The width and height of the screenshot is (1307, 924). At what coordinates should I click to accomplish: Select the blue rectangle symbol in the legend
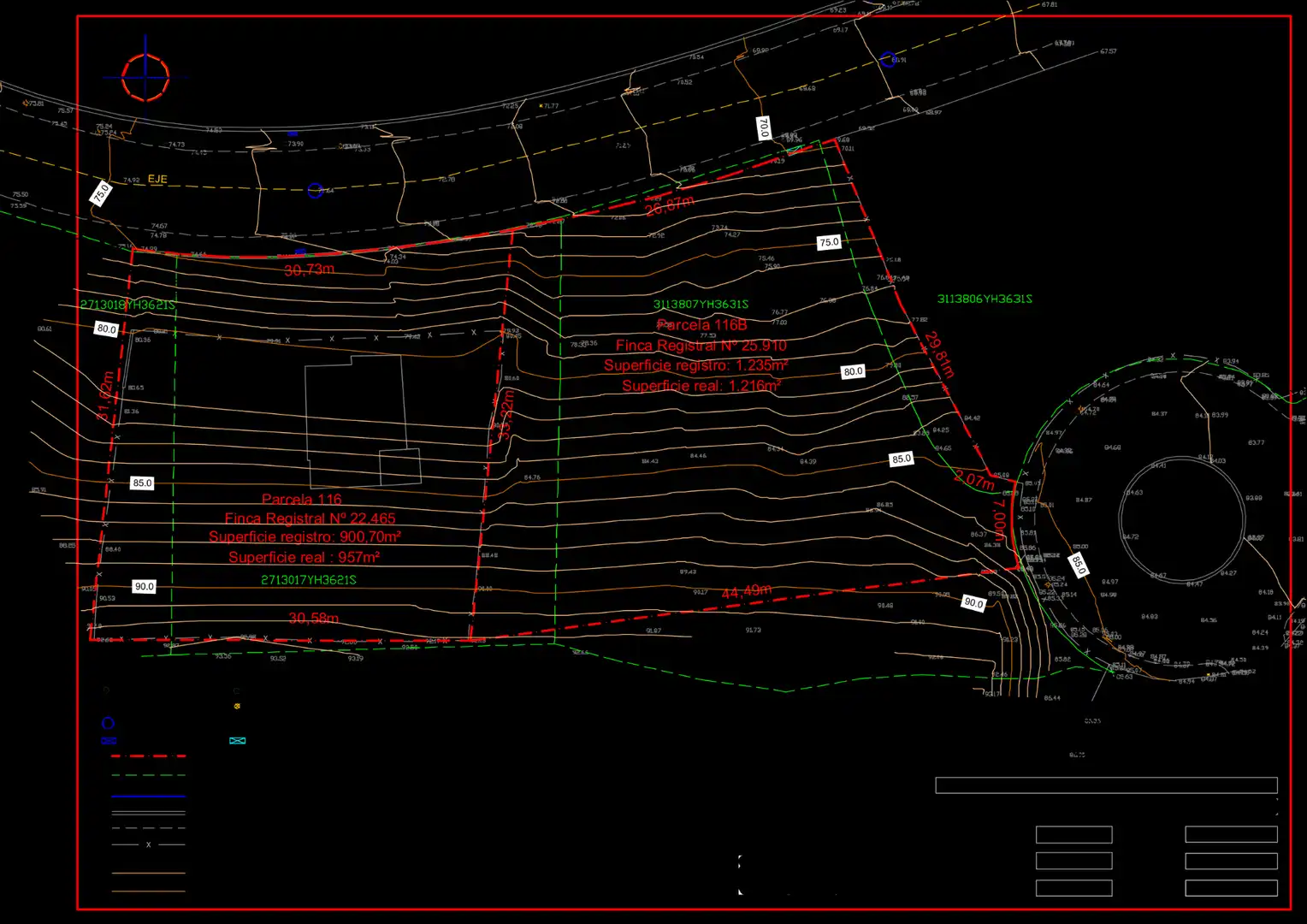(x=109, y=741)
